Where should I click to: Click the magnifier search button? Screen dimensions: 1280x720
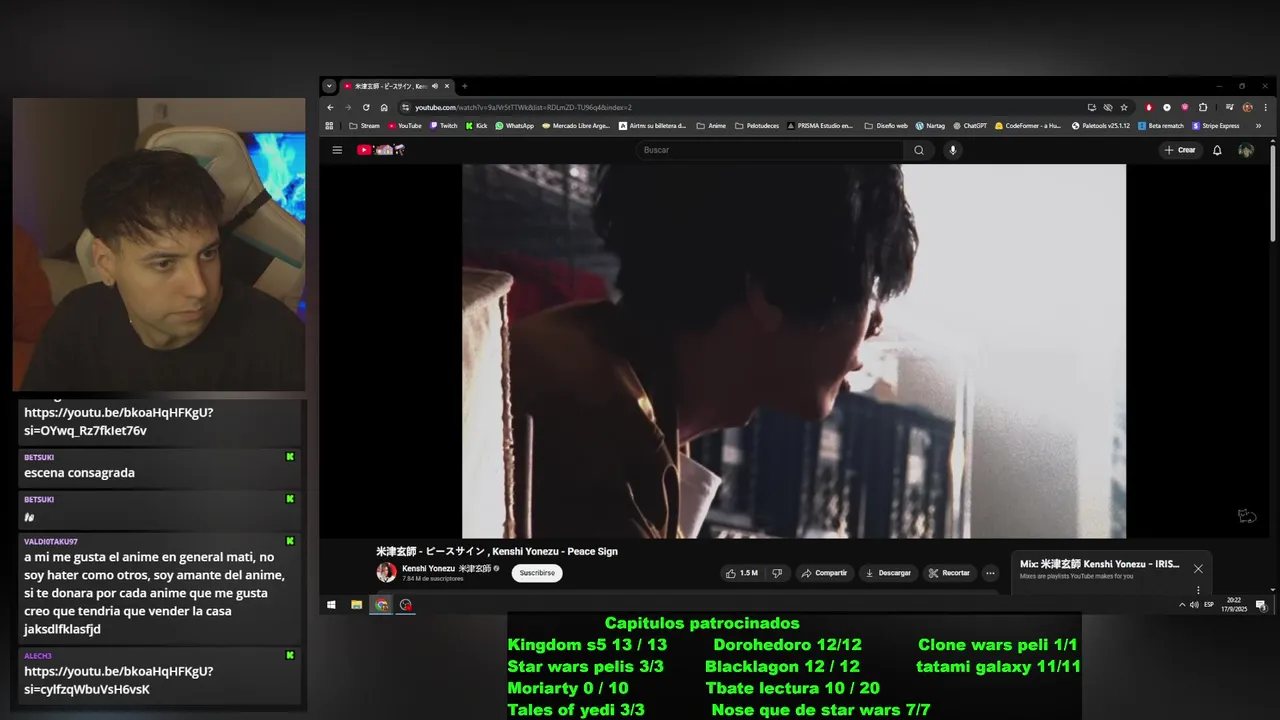point(919,150)
